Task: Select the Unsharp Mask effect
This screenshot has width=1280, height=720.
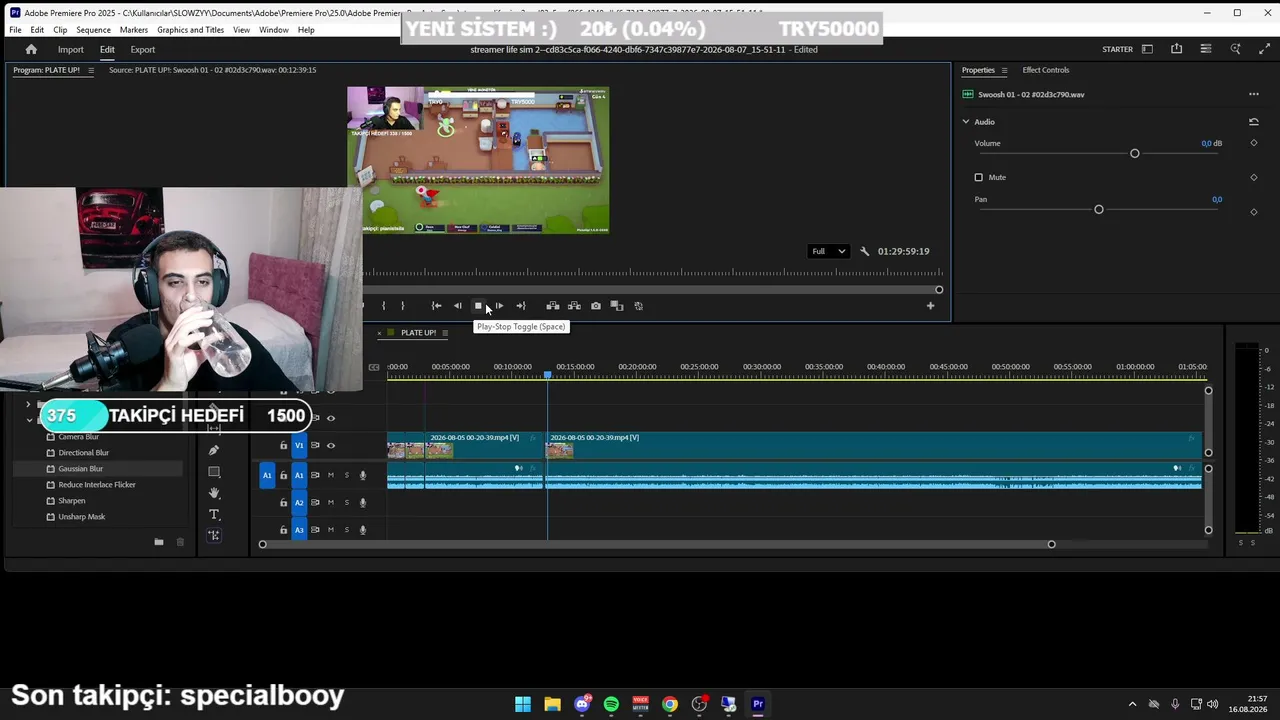Action: click(x=81, y=517)
